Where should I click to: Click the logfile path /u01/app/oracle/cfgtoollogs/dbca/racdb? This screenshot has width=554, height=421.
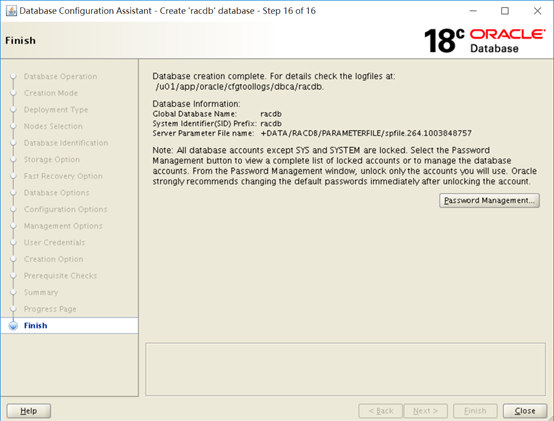[240, 87]
